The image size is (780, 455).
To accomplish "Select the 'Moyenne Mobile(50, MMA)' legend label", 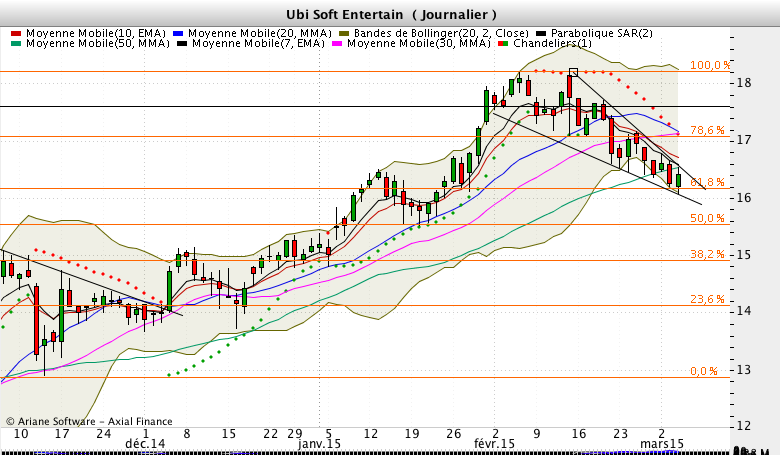I will (98, 43).
